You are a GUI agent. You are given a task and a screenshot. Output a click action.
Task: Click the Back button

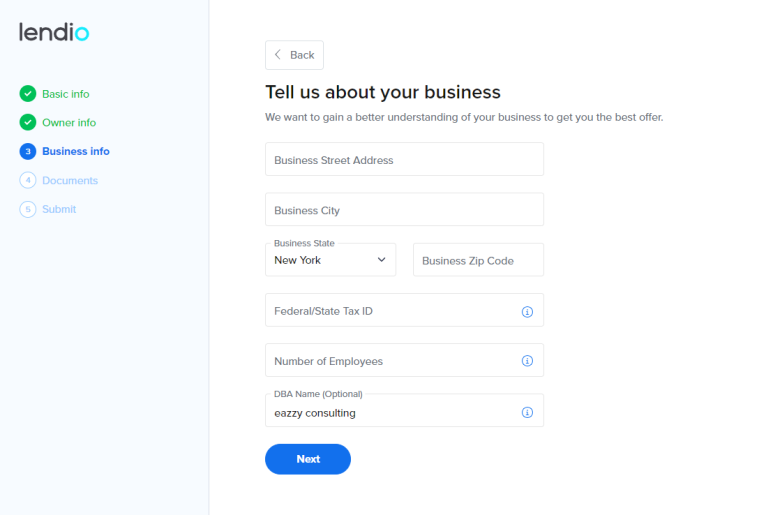coord(294,55)
